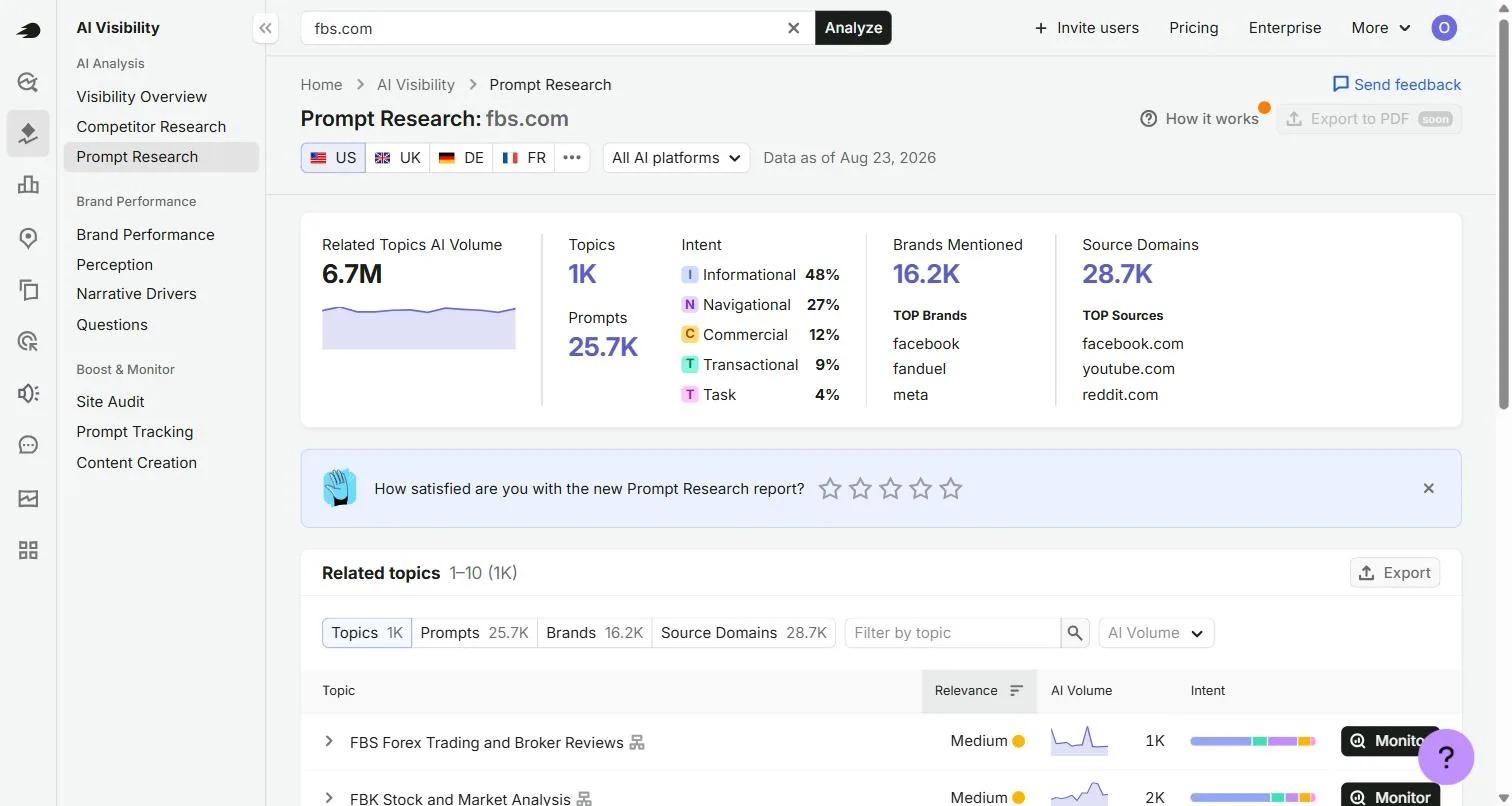Open Content Creation in sidebar
This screenshot has height=806, width=1512.
tap(136, 462)
